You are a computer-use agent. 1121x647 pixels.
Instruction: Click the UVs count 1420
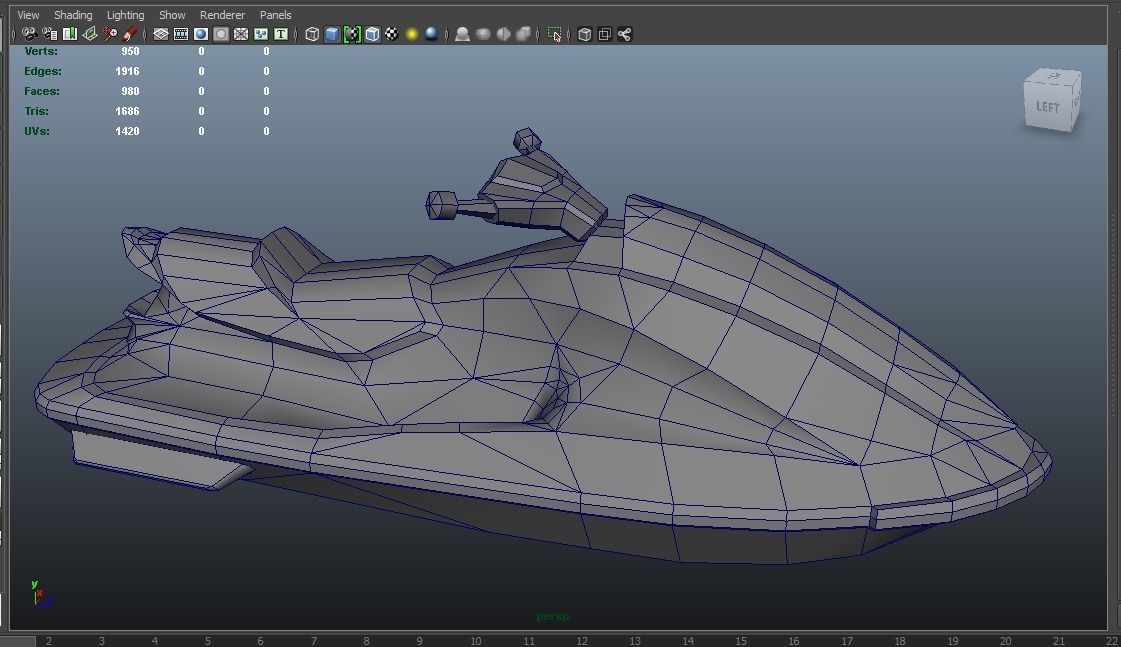[x=127, y=132]
